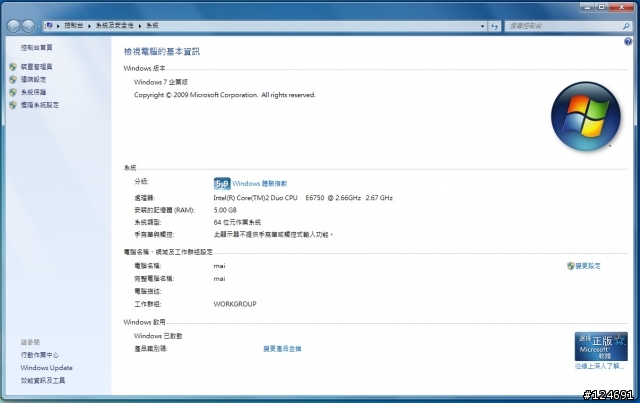The width and height of the screenshot is (640, 403).
Task: Select the 控制台 breadcrumb item
Action: (73, 25)
